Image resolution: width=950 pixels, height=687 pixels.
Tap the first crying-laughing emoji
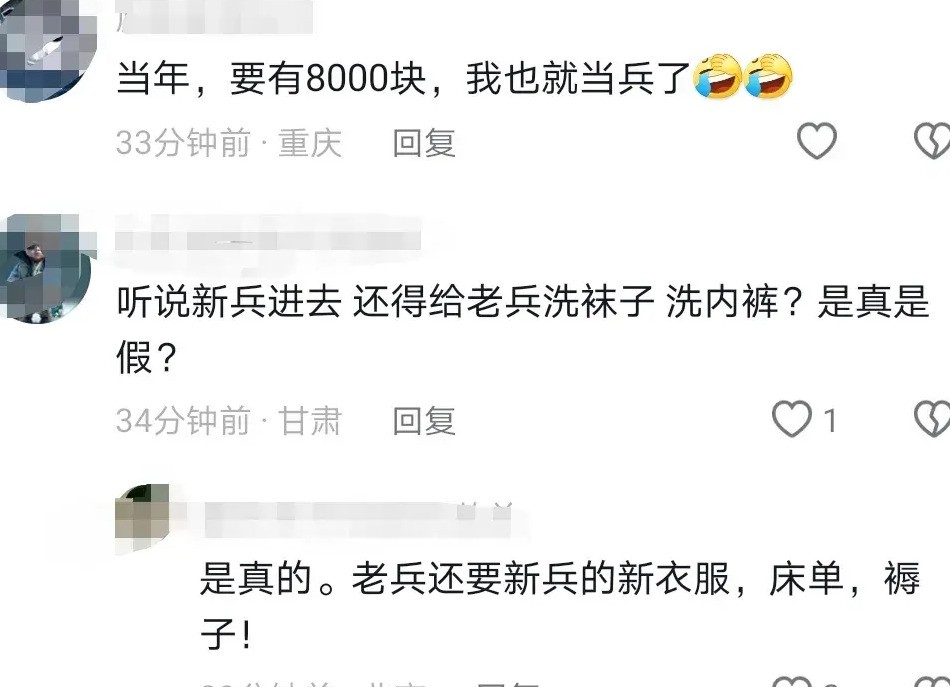click(x=718, y=76)
